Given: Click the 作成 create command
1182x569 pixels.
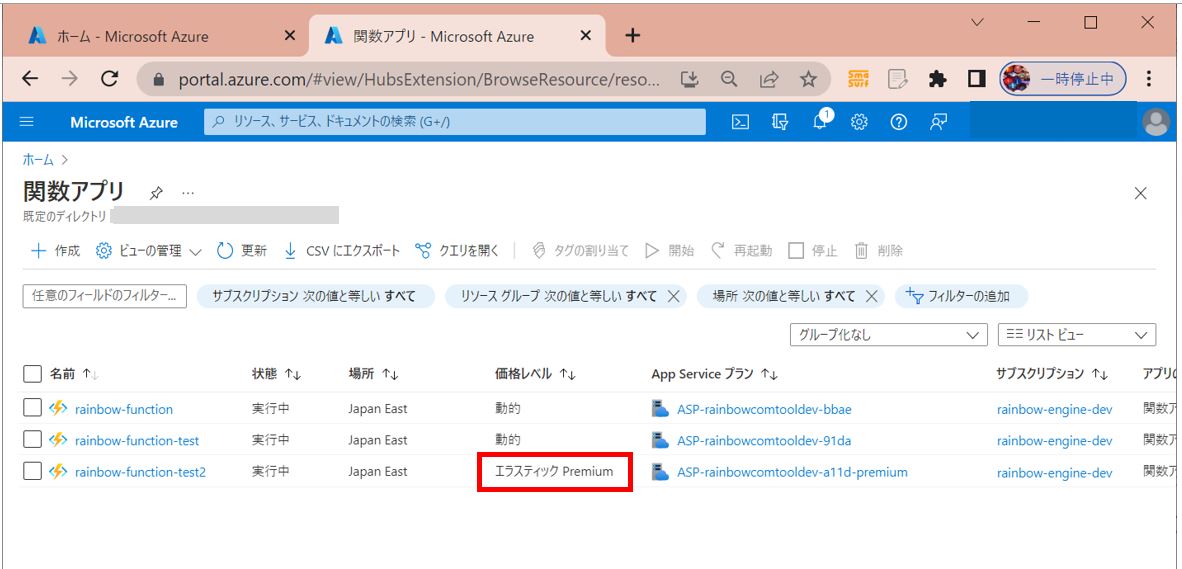Looking at the screenshot, I should [x=56, y=251].
